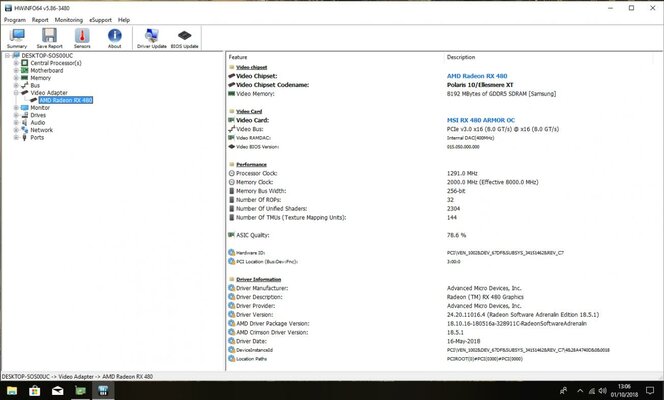Screen dimensions: 664x400
Task: Click the Feature column header
Action: point(238,57)
